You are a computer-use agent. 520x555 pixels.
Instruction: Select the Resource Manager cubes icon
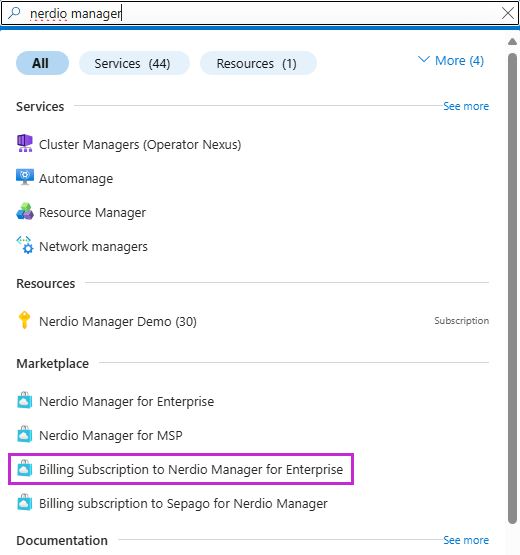[25, 211]
